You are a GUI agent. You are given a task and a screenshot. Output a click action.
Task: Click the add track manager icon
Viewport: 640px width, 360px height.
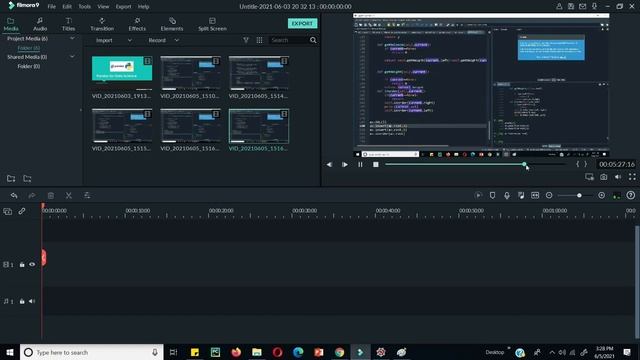point(7,211)
